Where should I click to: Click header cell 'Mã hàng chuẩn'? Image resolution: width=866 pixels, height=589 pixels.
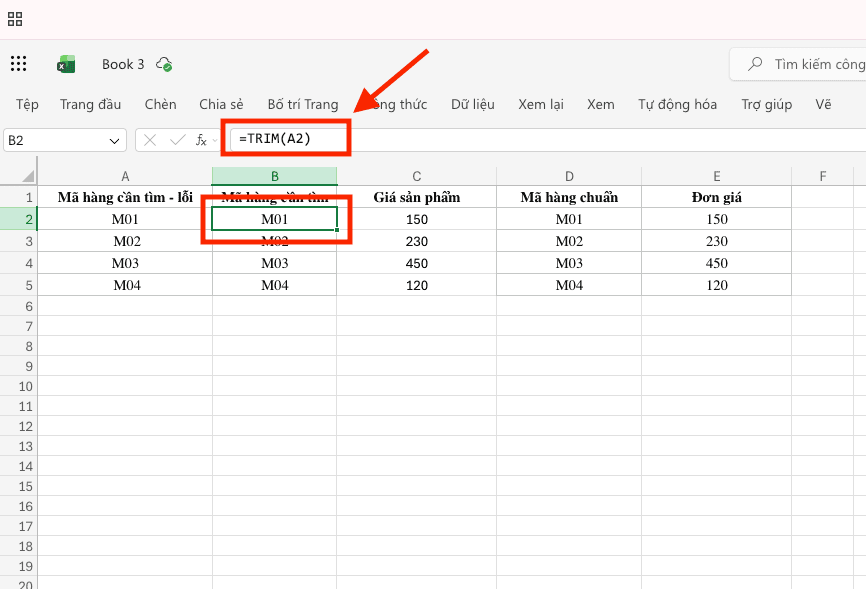click(569, 197)
